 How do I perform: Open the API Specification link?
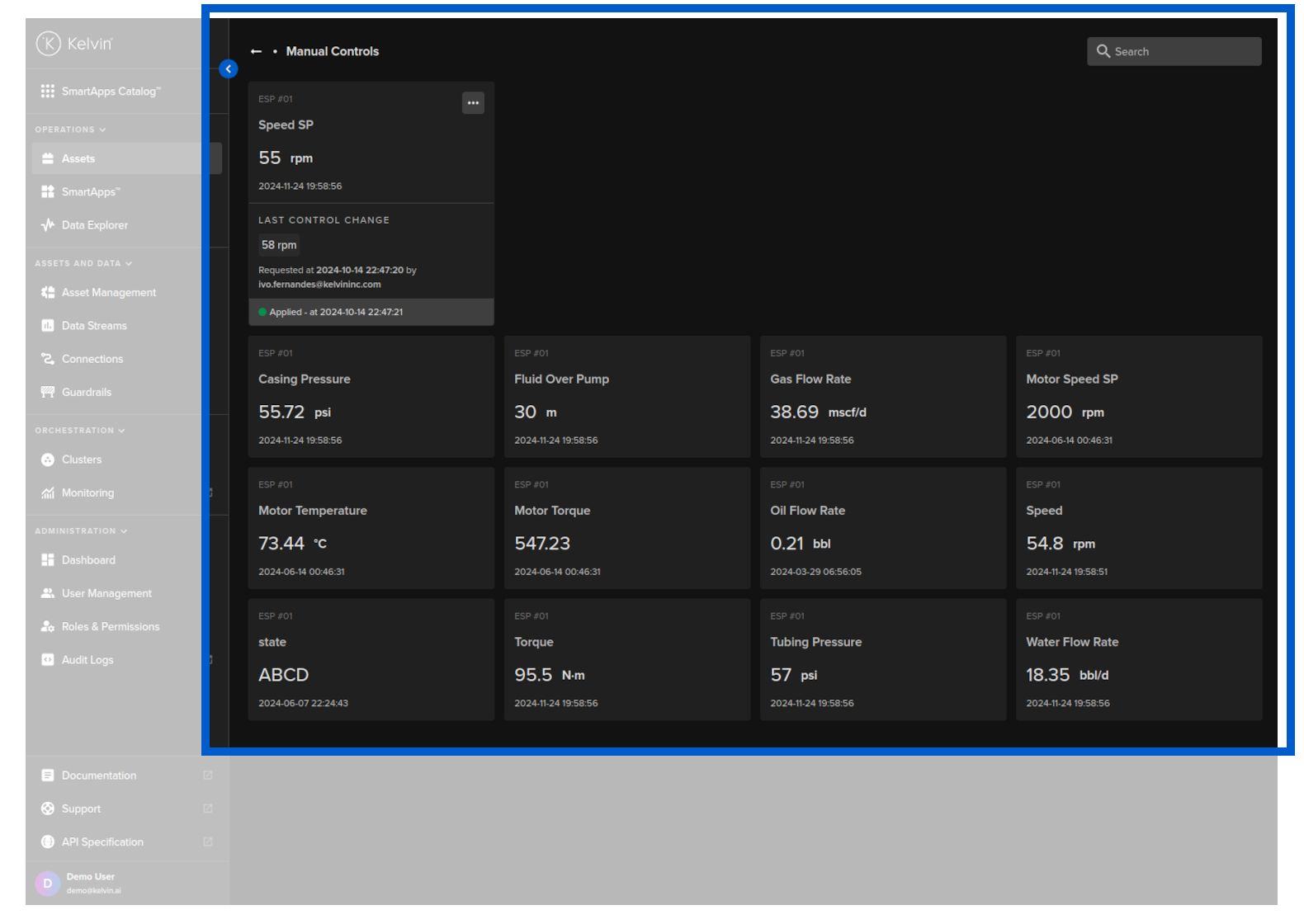click(102, 841)
